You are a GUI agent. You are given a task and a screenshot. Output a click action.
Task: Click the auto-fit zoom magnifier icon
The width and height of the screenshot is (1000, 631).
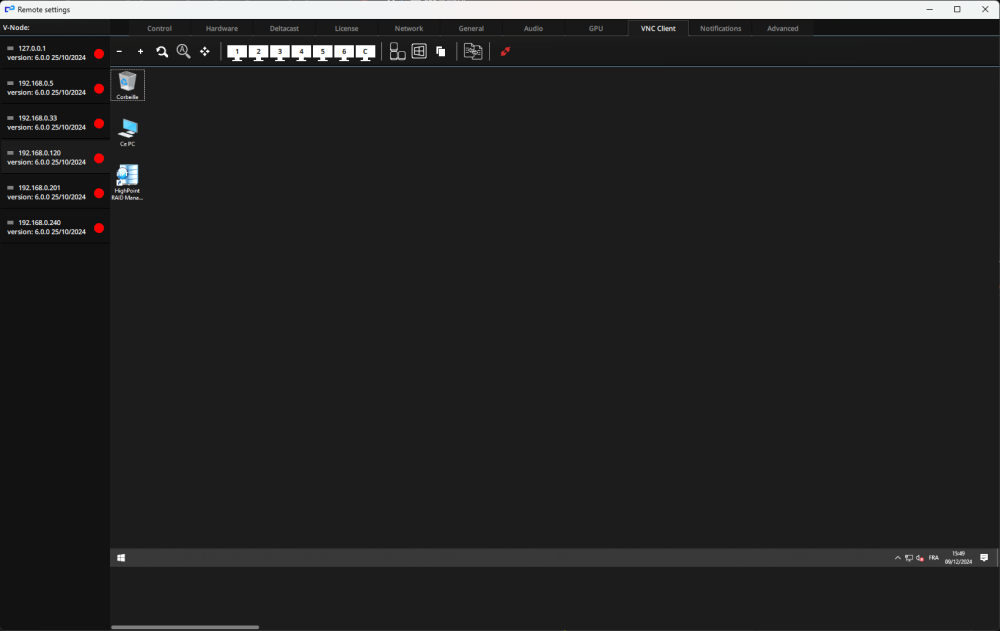(x=184, y=51)
